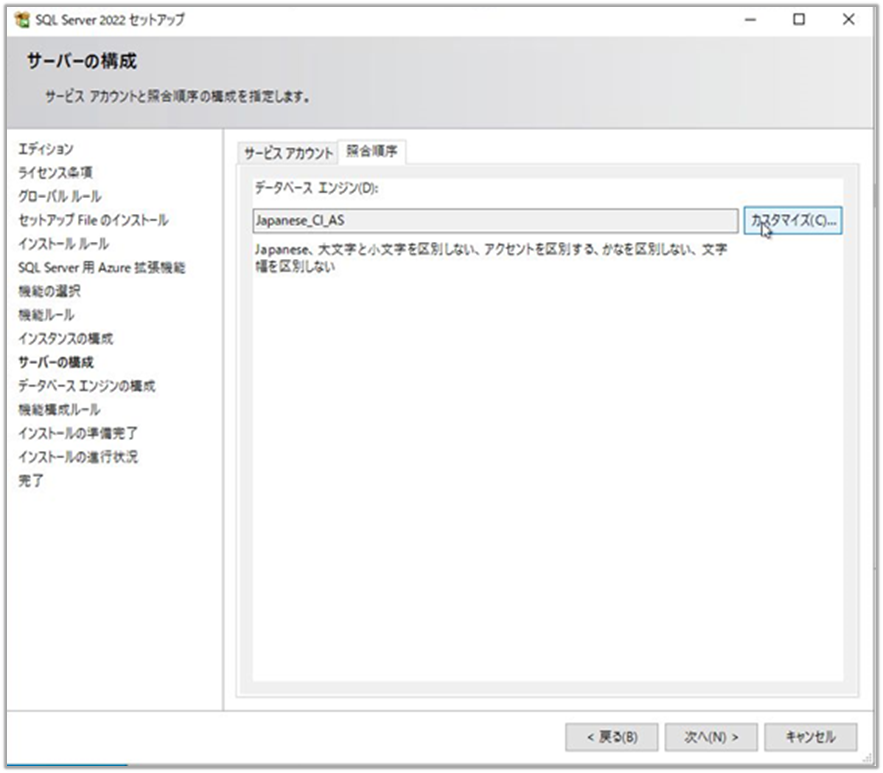
Task: Click the エディション step in sidebar
Action: [46, 149]
